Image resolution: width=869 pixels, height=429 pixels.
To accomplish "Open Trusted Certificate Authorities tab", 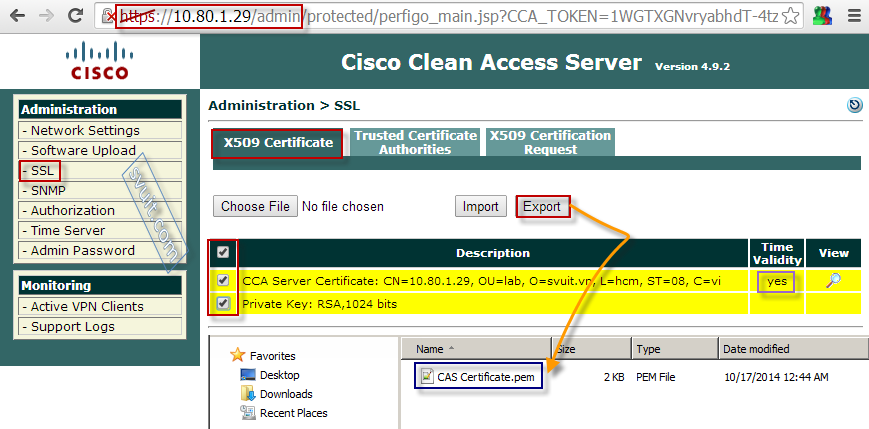I will click(x=416, y=142).
